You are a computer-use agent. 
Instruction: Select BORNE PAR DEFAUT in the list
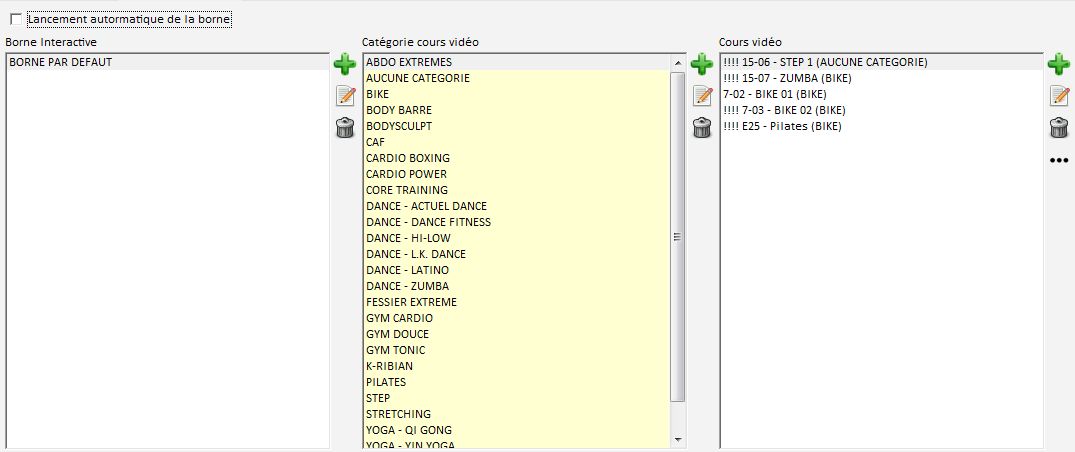click(60, 62)
